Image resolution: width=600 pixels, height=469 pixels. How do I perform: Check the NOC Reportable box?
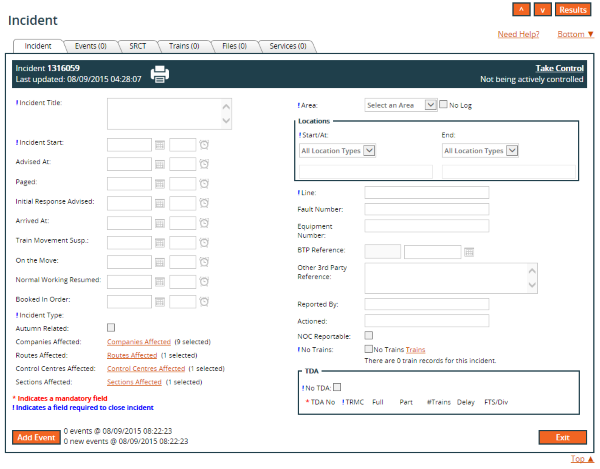point(369,335)
